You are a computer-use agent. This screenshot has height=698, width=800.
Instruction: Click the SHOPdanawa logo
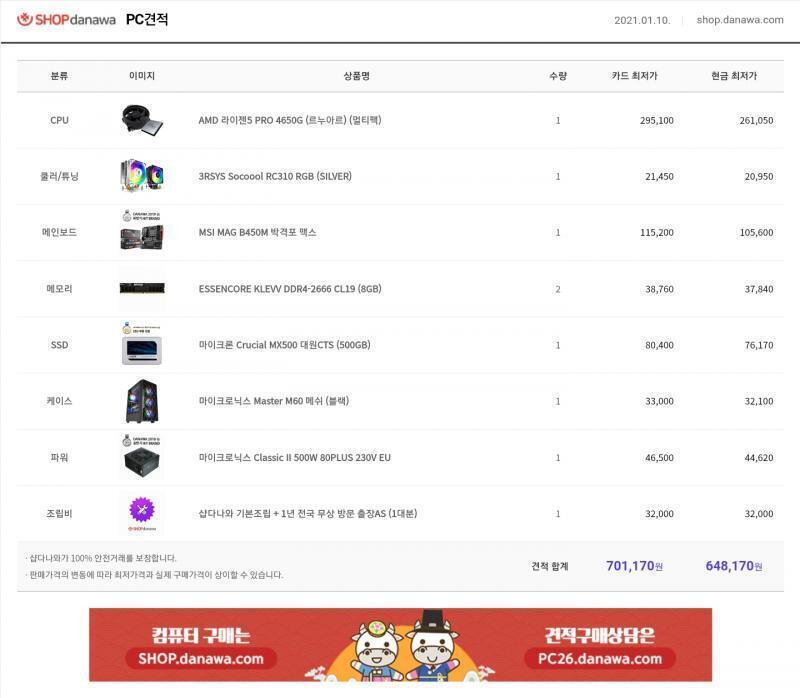(66, 20)
